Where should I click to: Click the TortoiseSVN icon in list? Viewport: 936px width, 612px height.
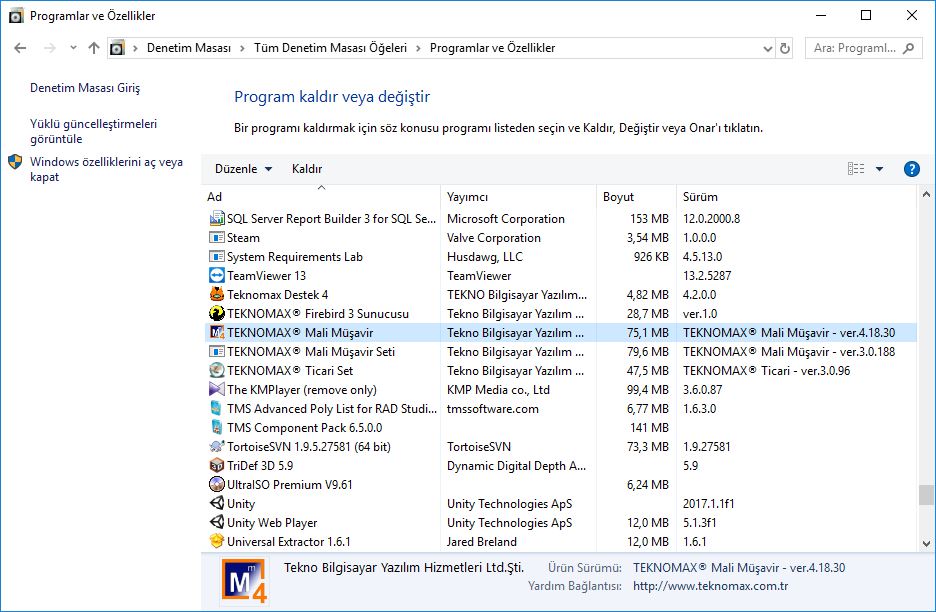pos(217,447)
